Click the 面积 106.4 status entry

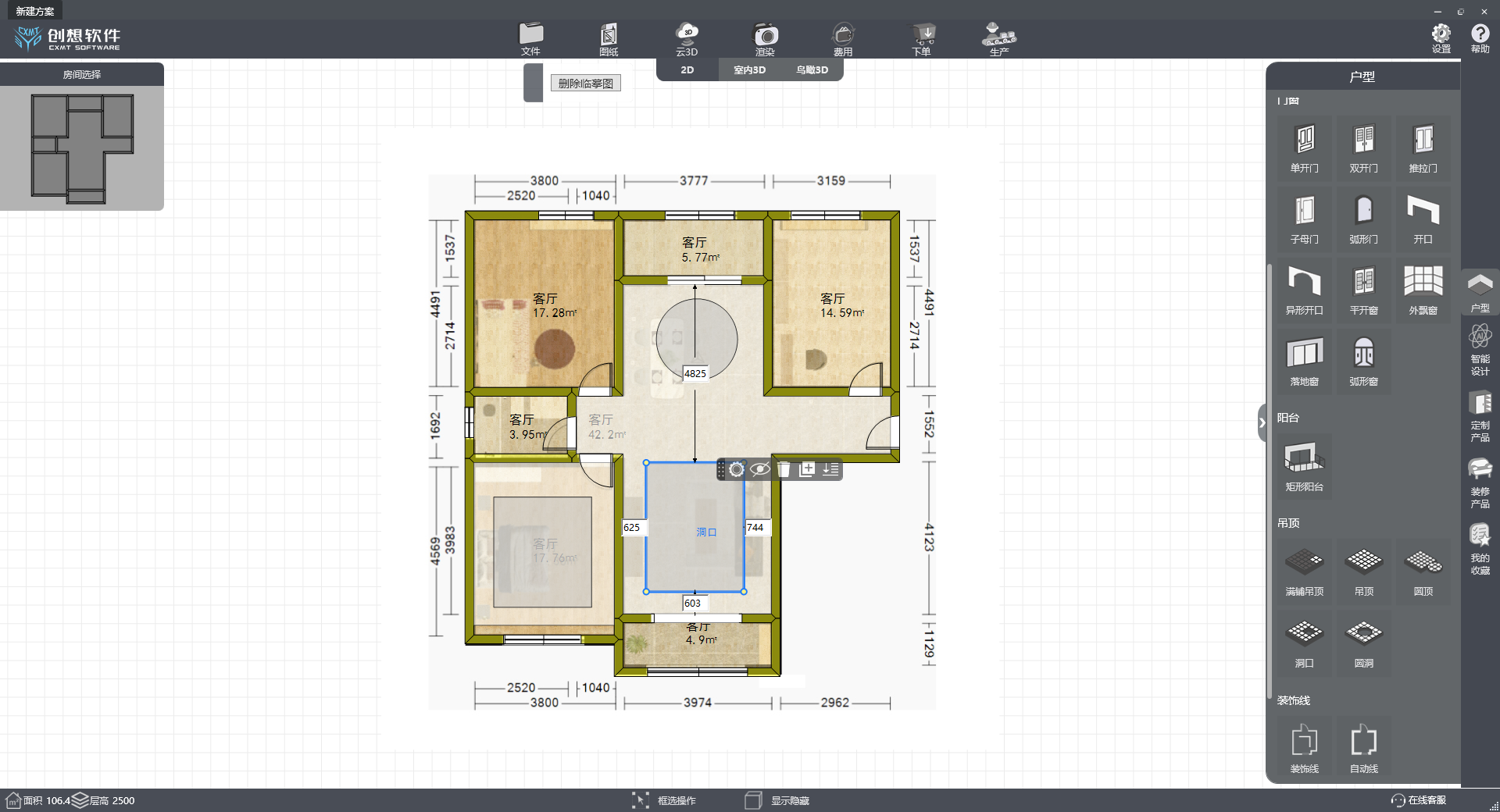tap(37, 800)
